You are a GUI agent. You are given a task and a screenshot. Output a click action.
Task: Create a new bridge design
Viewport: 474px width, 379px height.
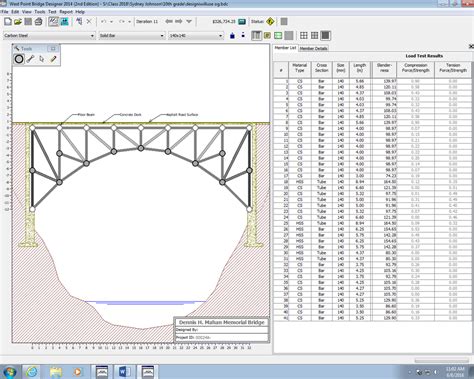[8, 22]
